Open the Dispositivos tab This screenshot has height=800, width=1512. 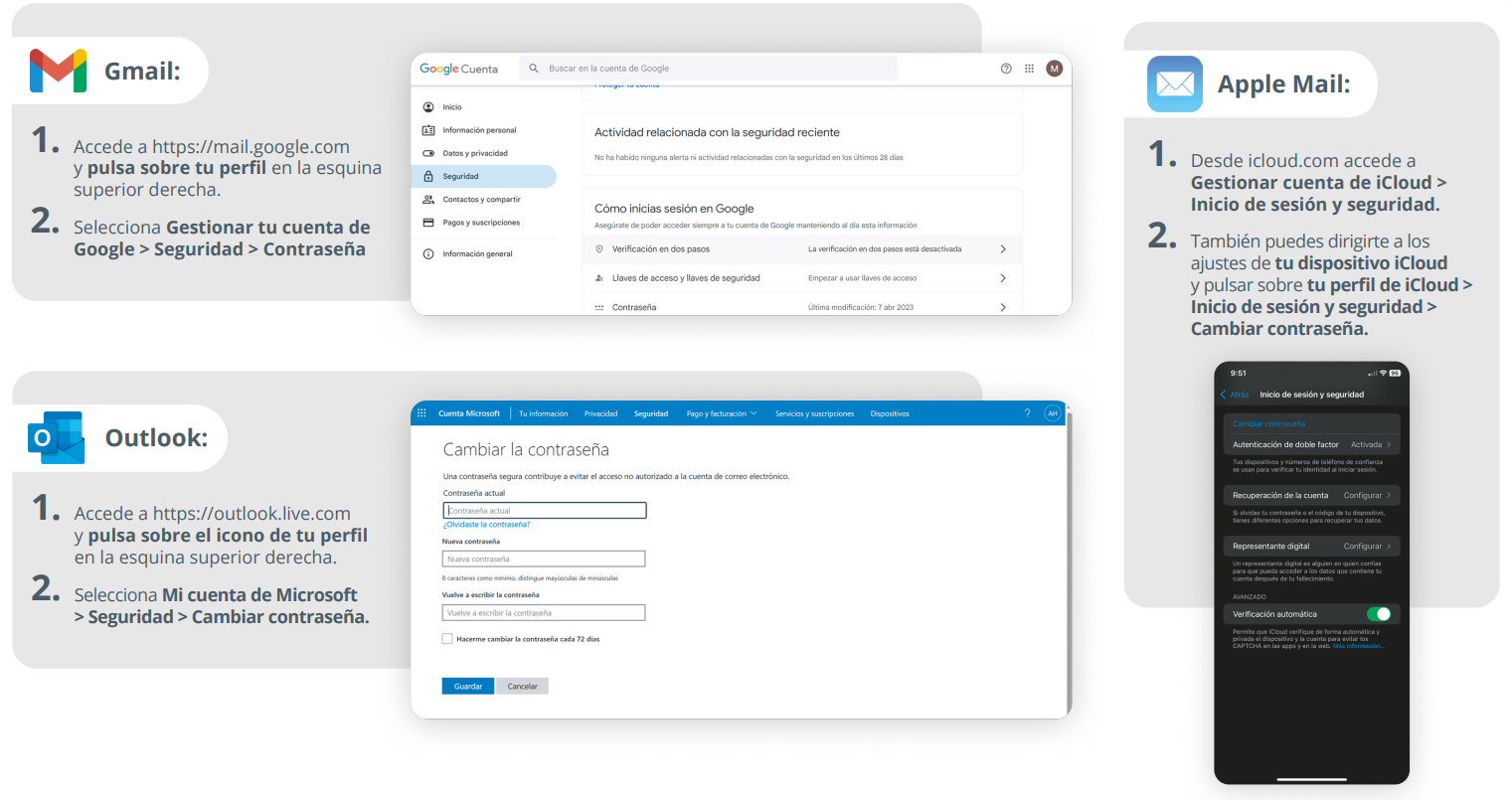point(890,413)
